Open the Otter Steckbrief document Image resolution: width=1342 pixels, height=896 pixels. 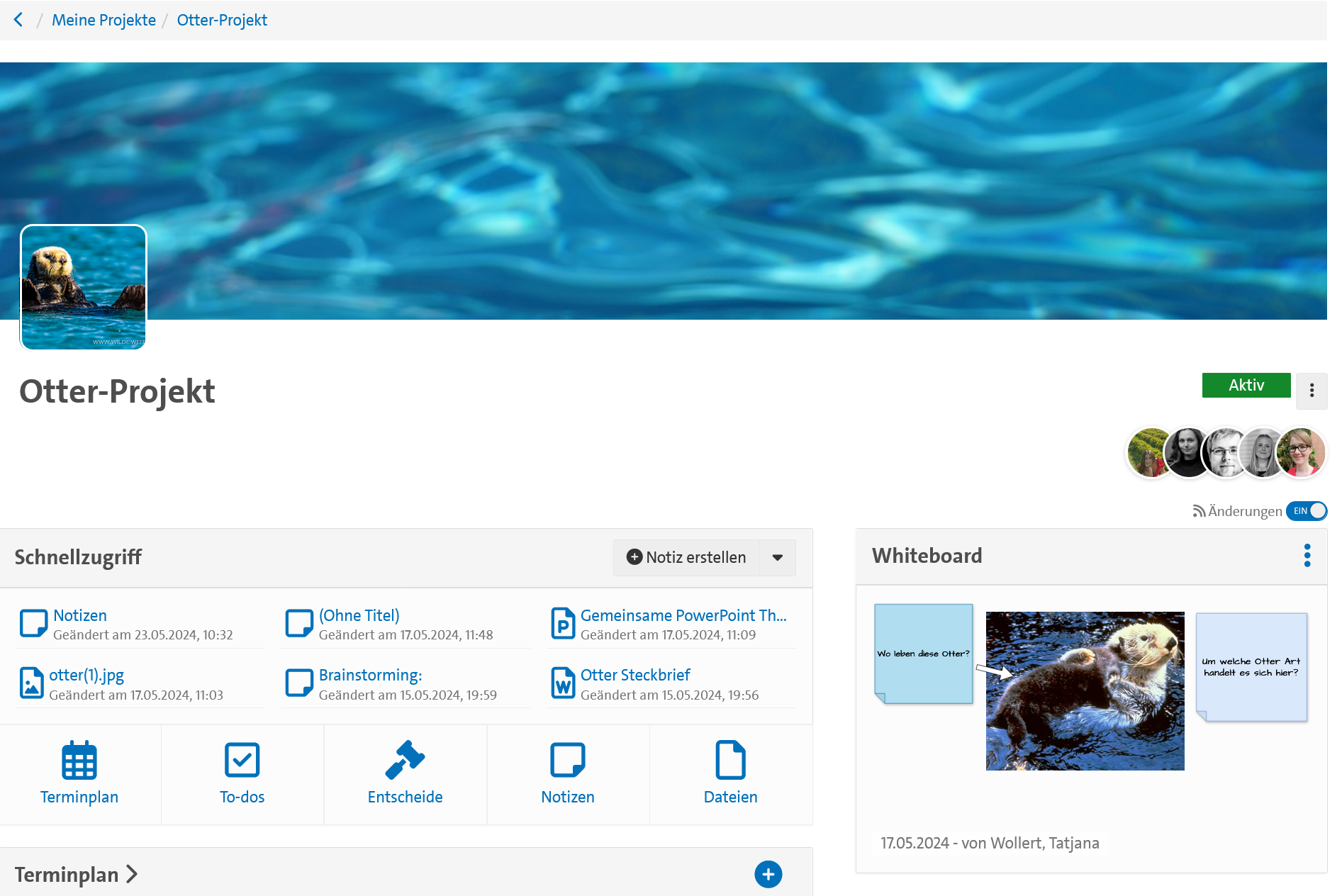coord(635,675)
